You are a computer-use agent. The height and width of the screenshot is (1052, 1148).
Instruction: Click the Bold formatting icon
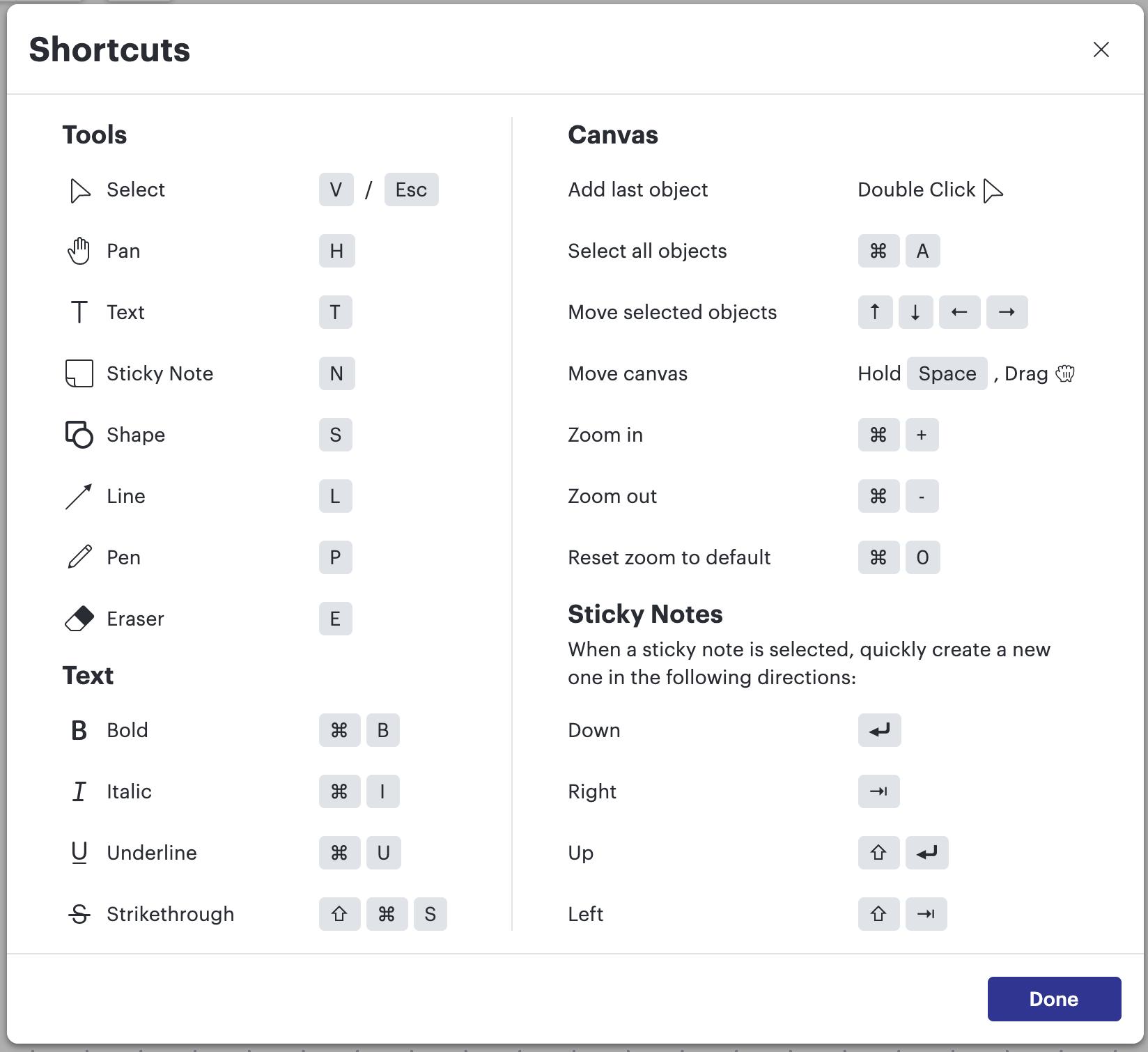[79, 730]
